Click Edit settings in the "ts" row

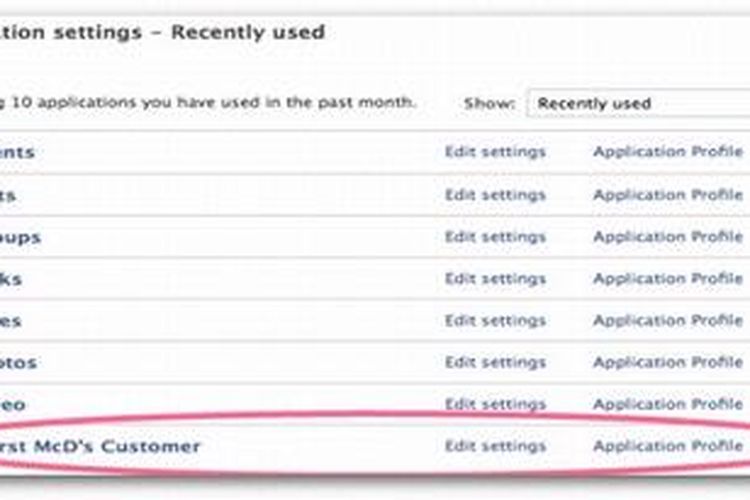(x=495, y=195)
